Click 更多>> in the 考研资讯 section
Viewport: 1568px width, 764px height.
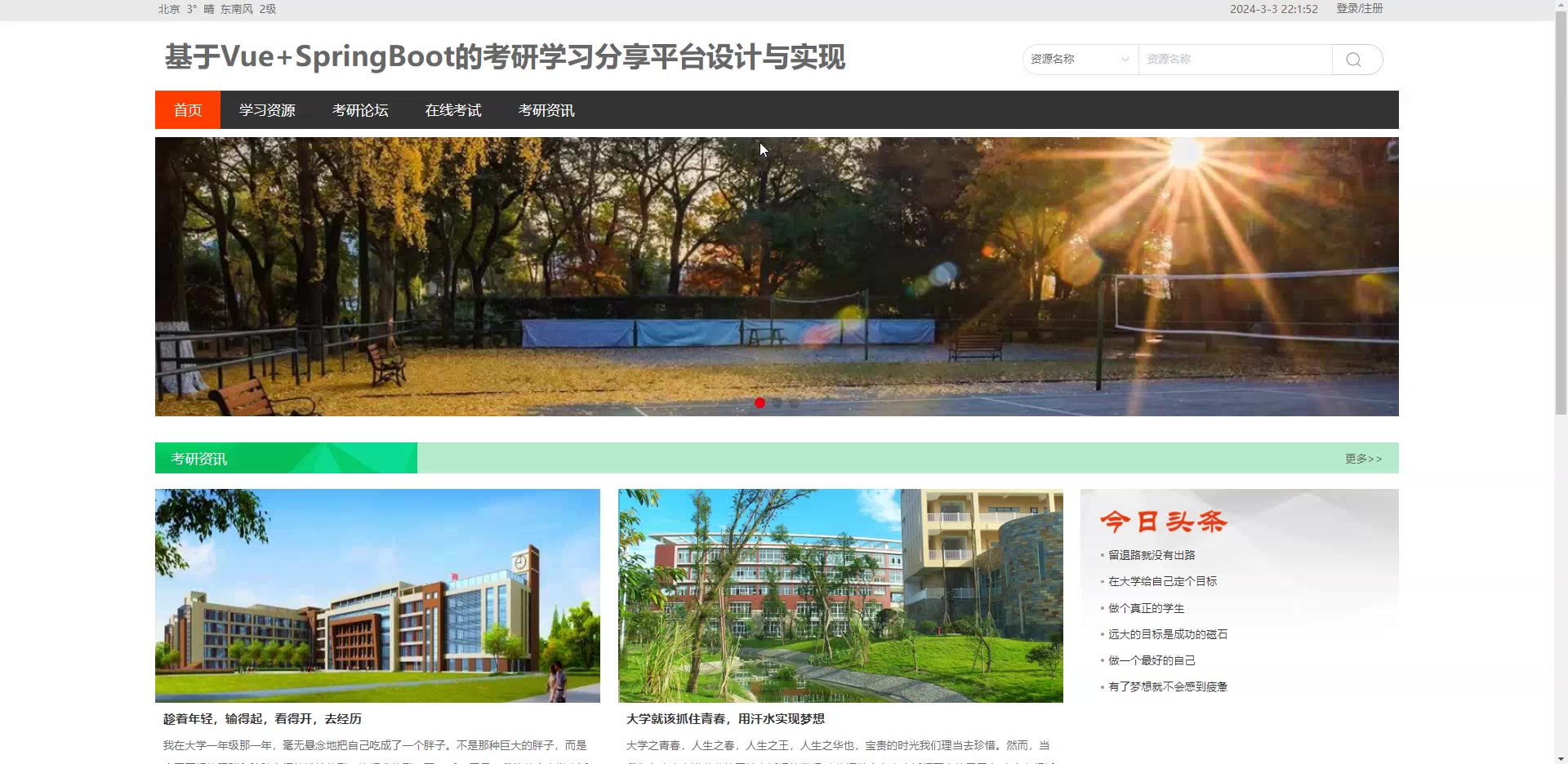(x=1363, y=459)
